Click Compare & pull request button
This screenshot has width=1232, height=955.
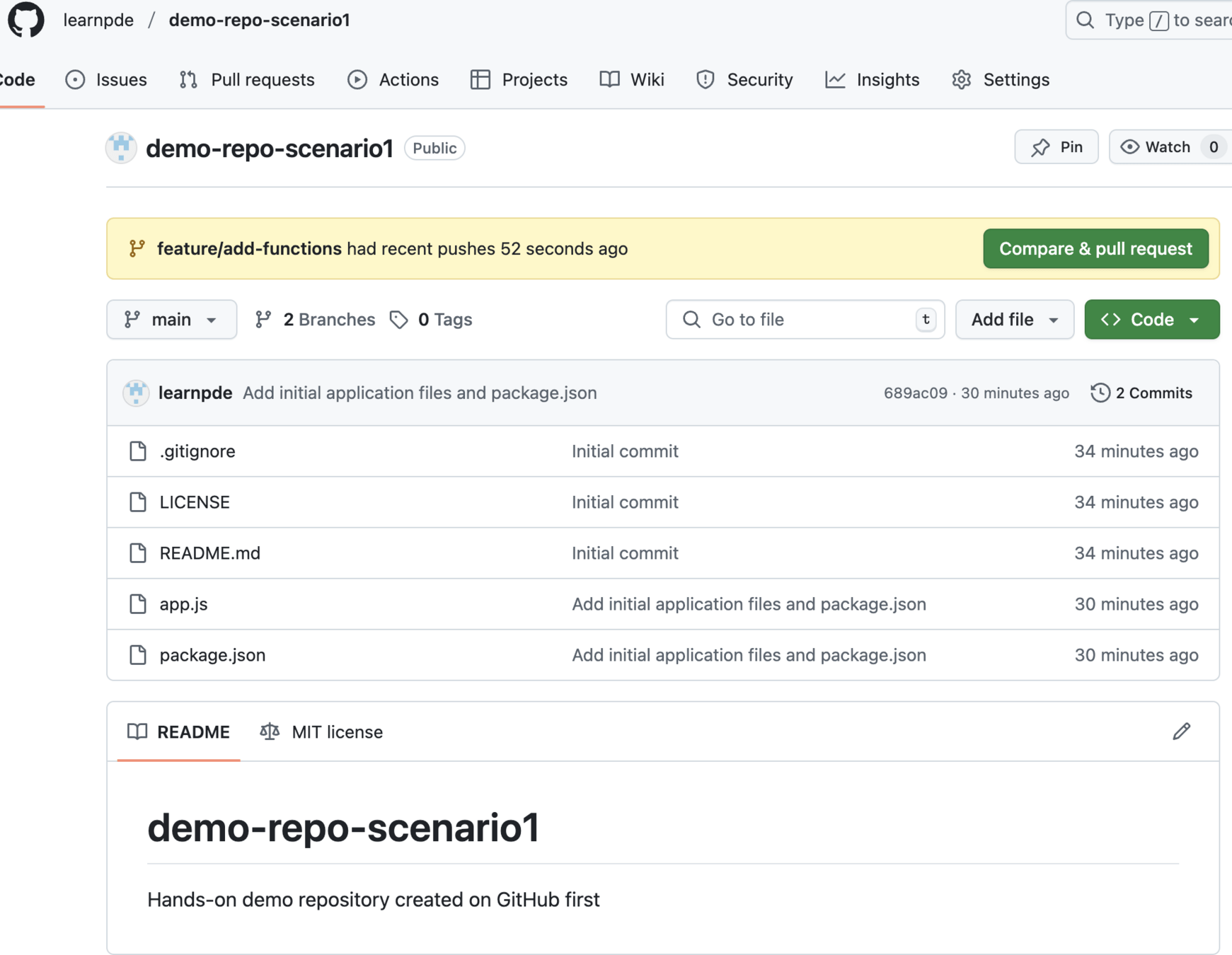tap(1095, 248)
